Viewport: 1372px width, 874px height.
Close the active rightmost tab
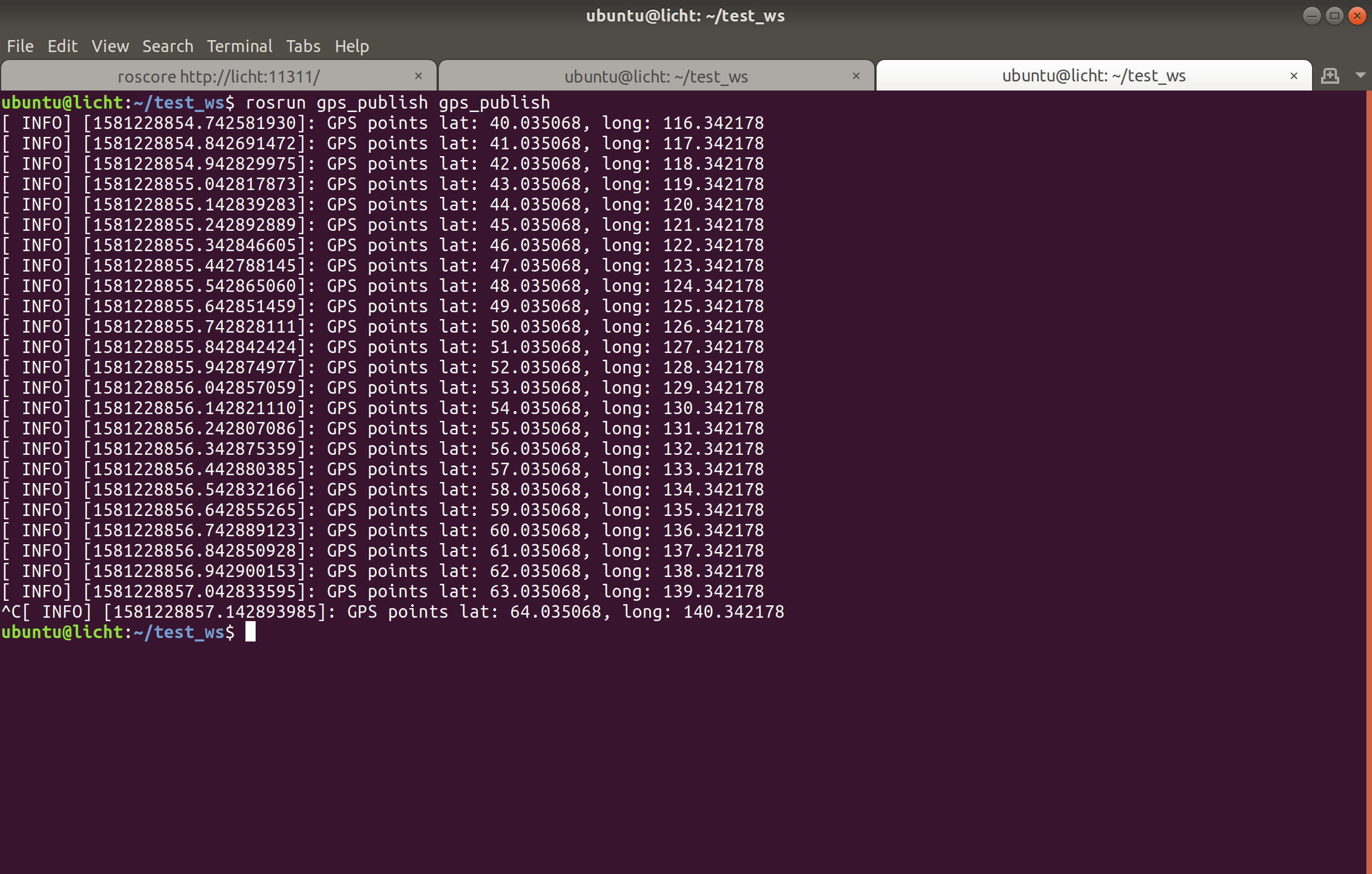click(1293, 76)
